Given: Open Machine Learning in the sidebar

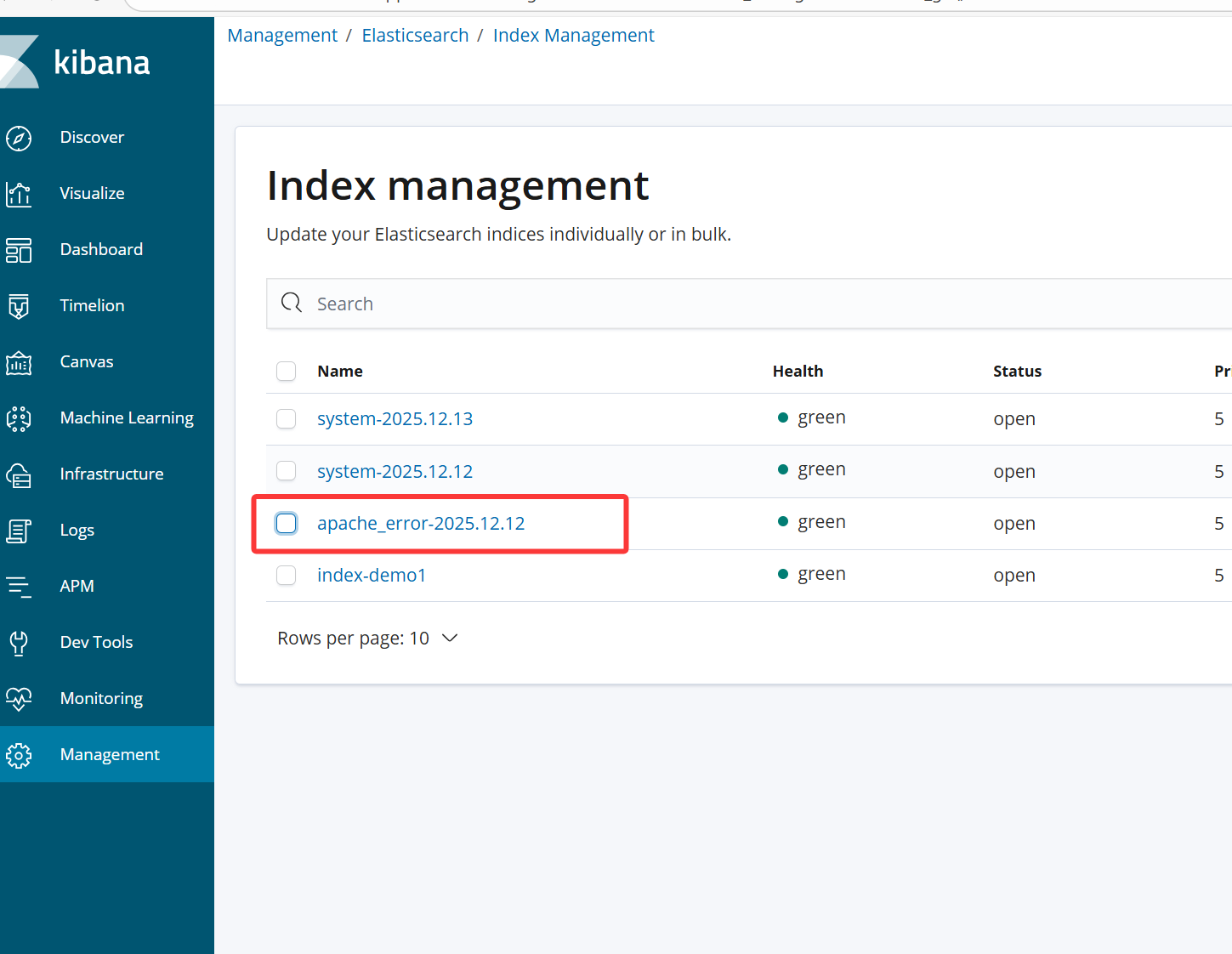Looking at the screenshot, I should [x=127, y=417].
